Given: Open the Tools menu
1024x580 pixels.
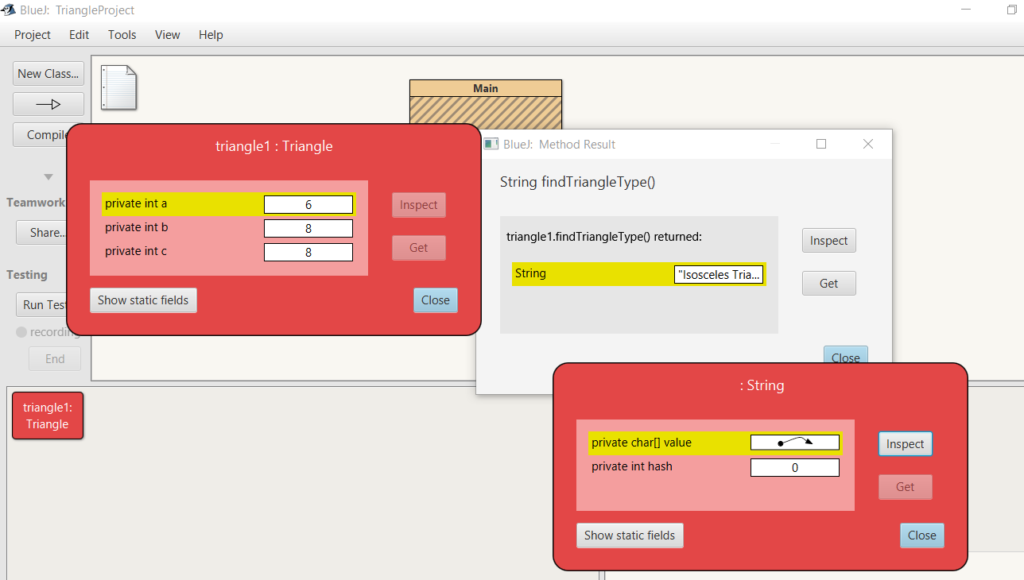Looking at the screenshot, I should coord(122,35).
